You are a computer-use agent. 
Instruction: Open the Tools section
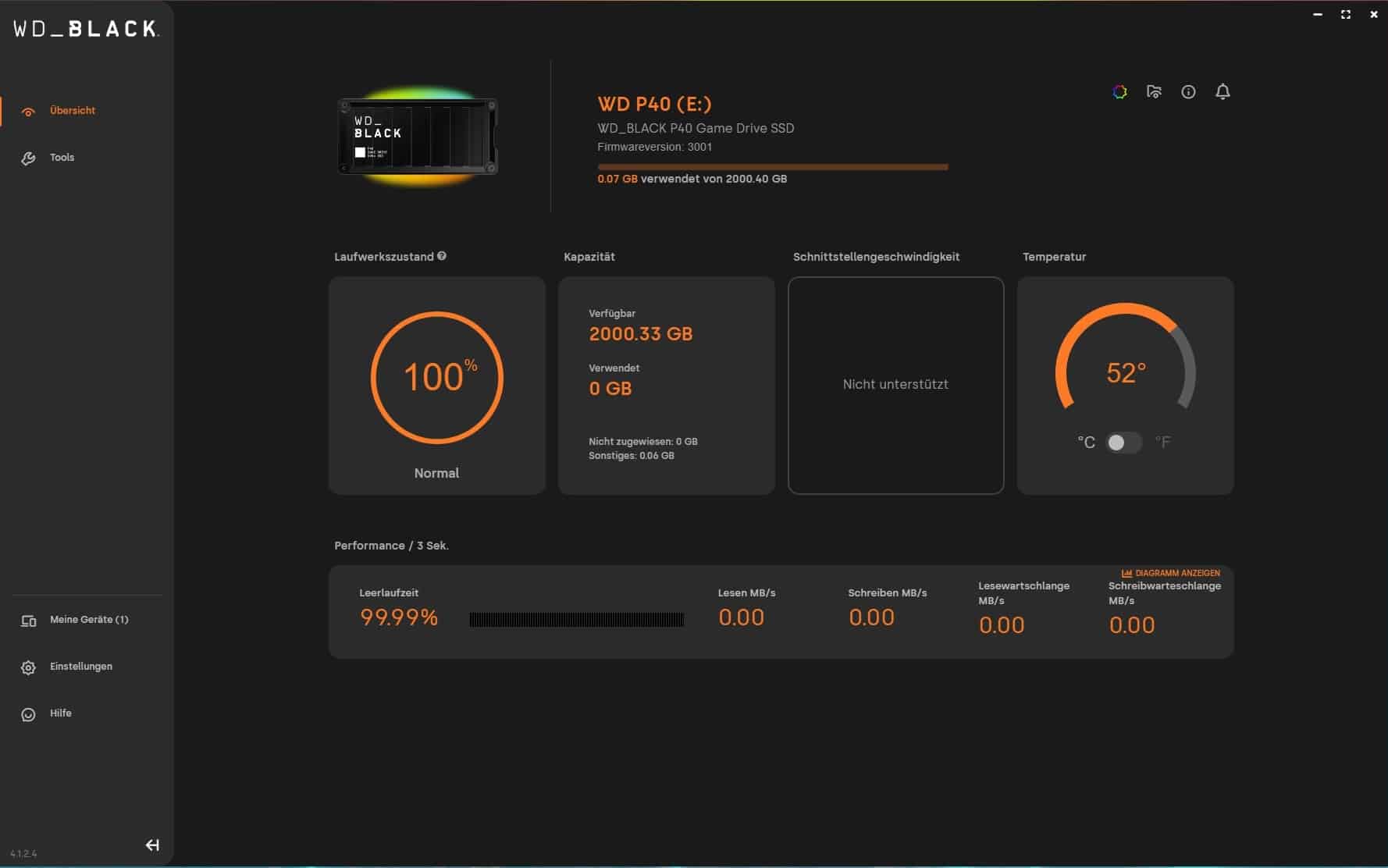point(62,158)
